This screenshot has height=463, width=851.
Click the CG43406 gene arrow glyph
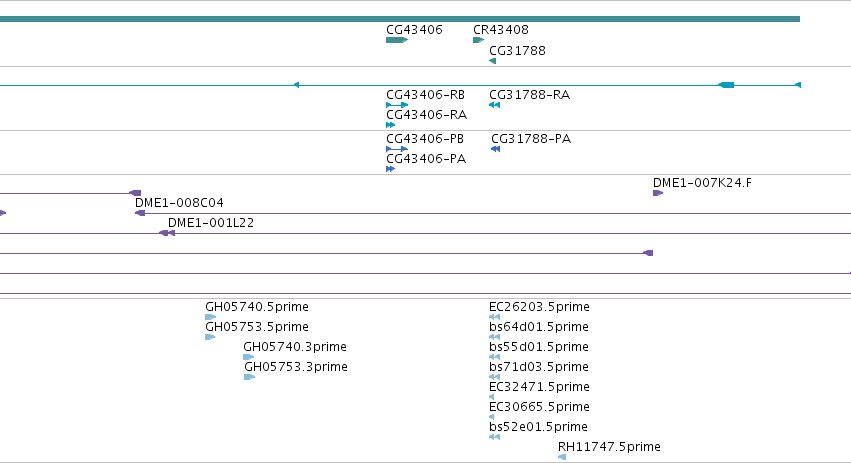coord(397,40)
